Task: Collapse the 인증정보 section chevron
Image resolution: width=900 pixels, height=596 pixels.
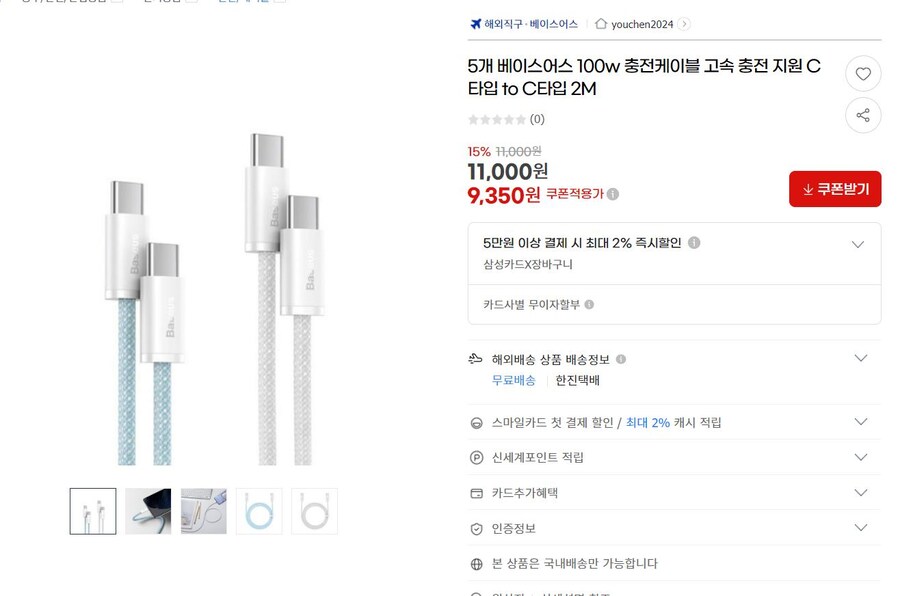Action: click(861, 527)
